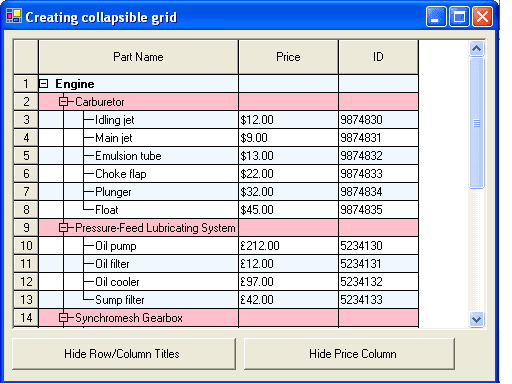Collapse Pressure-Feed Lubricating System group
Viewport: 512px width, 384px height.
coord(63,228)
